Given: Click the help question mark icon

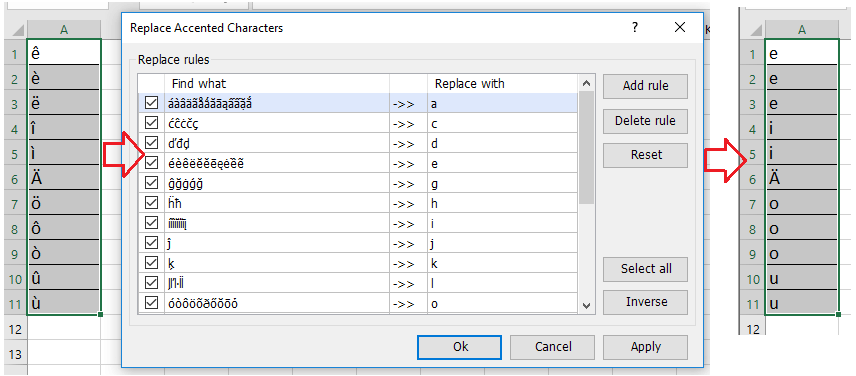Looking at the screenshot, I should tap(634, 27).
